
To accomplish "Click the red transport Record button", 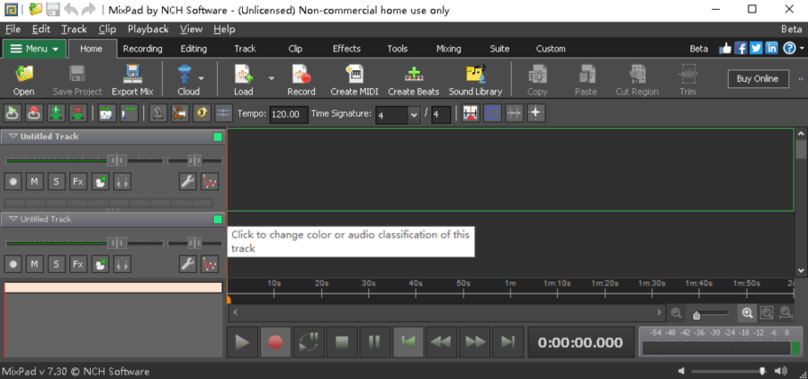I will [x=275, y=342].
